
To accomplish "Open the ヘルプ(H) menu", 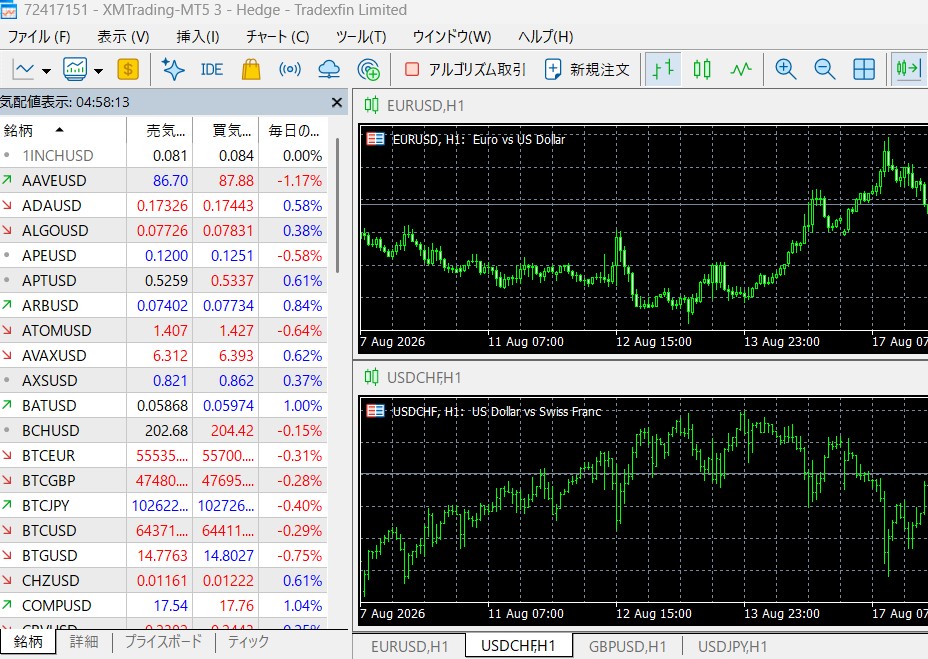I will pos(546,37).
